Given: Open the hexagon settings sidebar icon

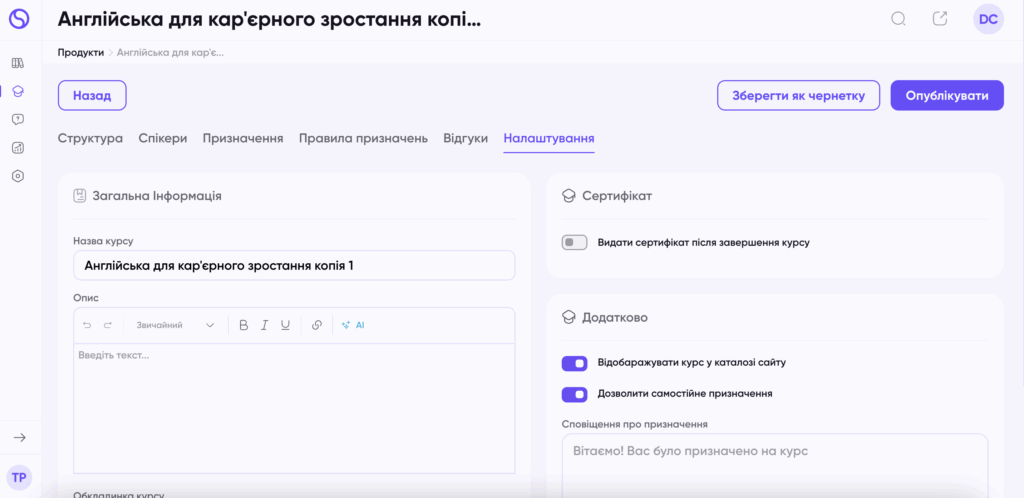Looking at the screenshot, I should (18, 176).
